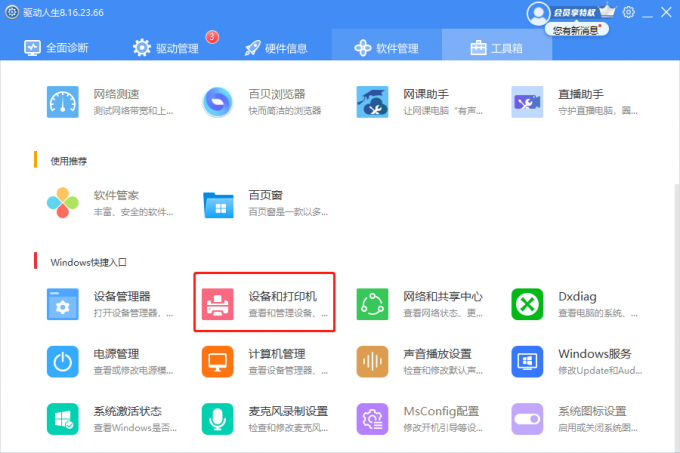Check 系统激活状态 Windows logo icon
The image size is (680, 453).
62,419
